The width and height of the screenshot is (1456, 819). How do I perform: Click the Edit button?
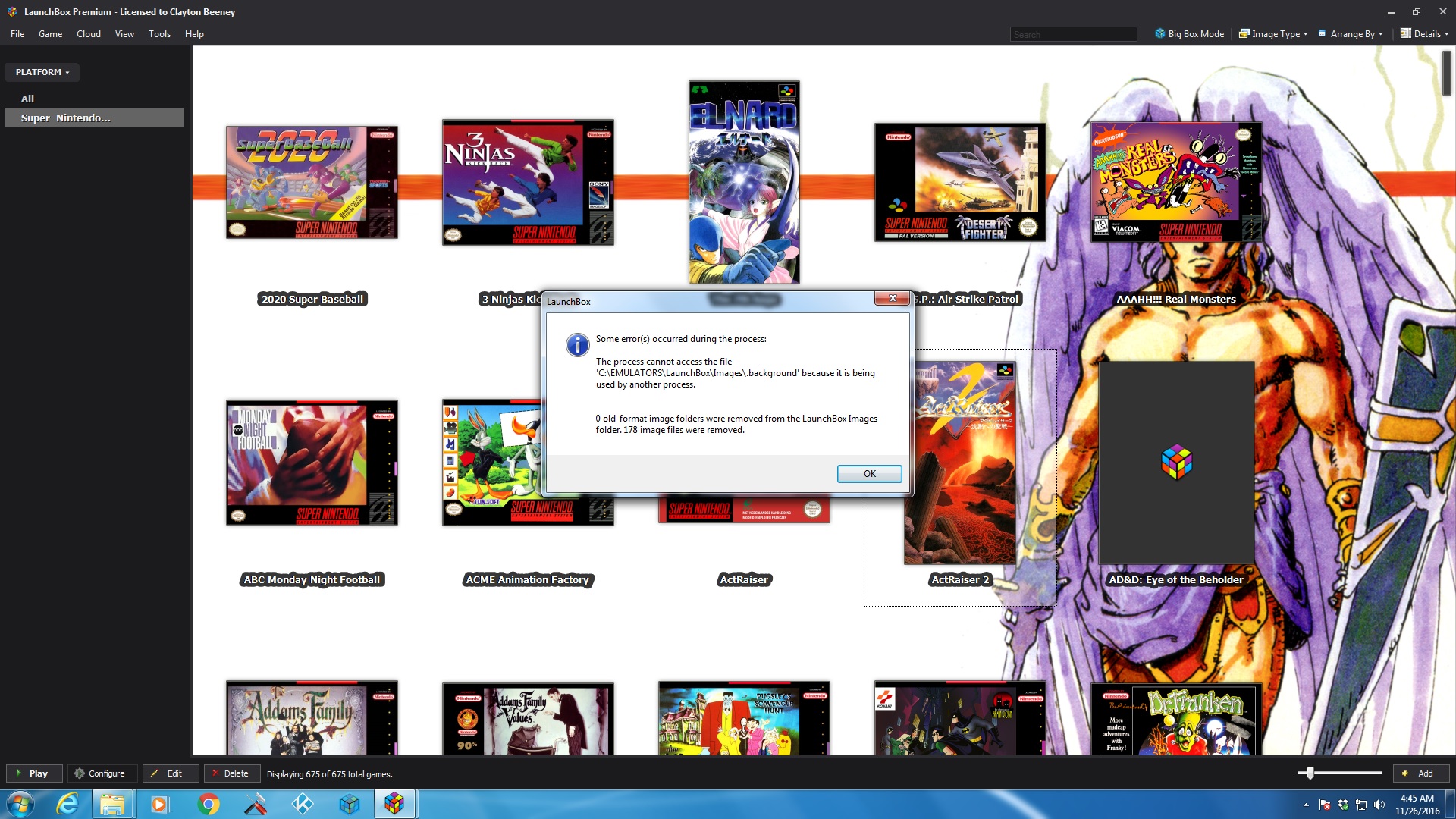[171, 773]
